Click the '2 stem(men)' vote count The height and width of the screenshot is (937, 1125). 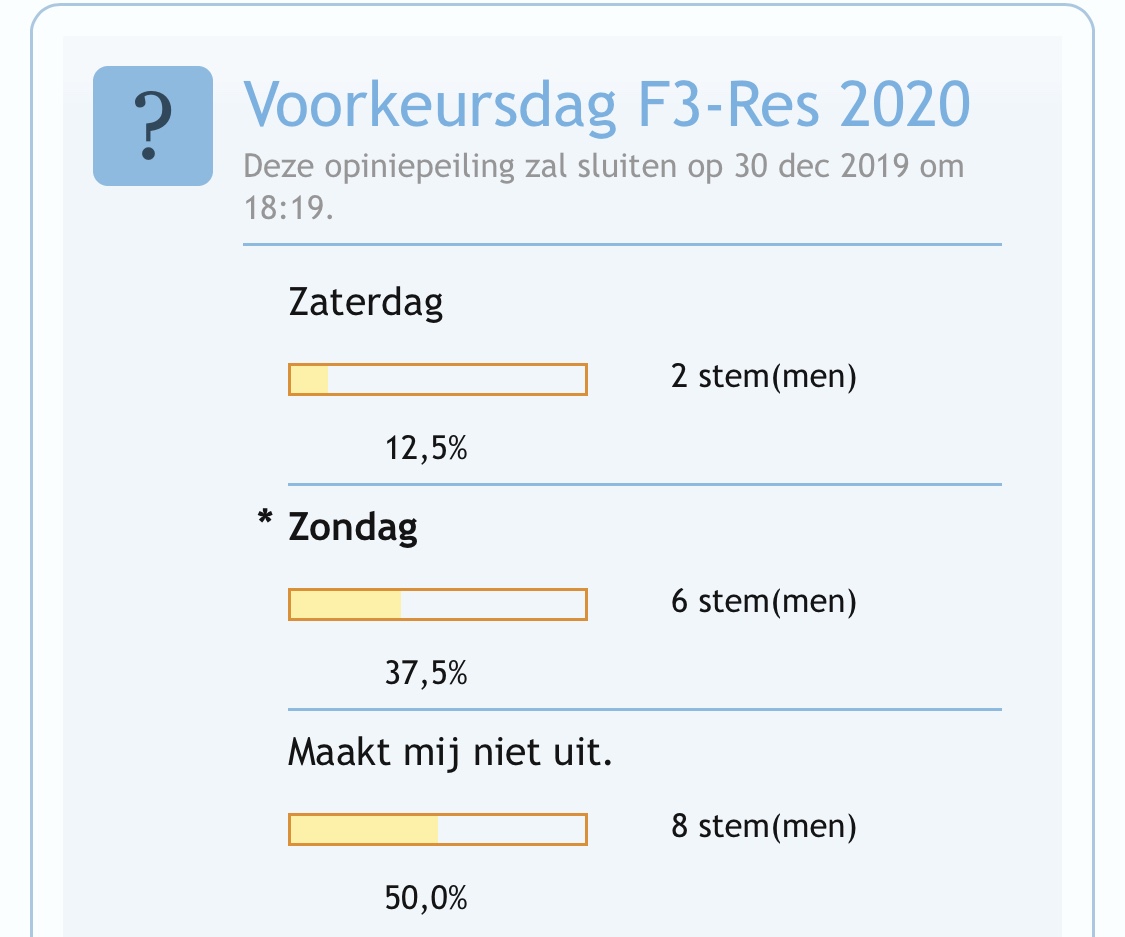(763, 377)
